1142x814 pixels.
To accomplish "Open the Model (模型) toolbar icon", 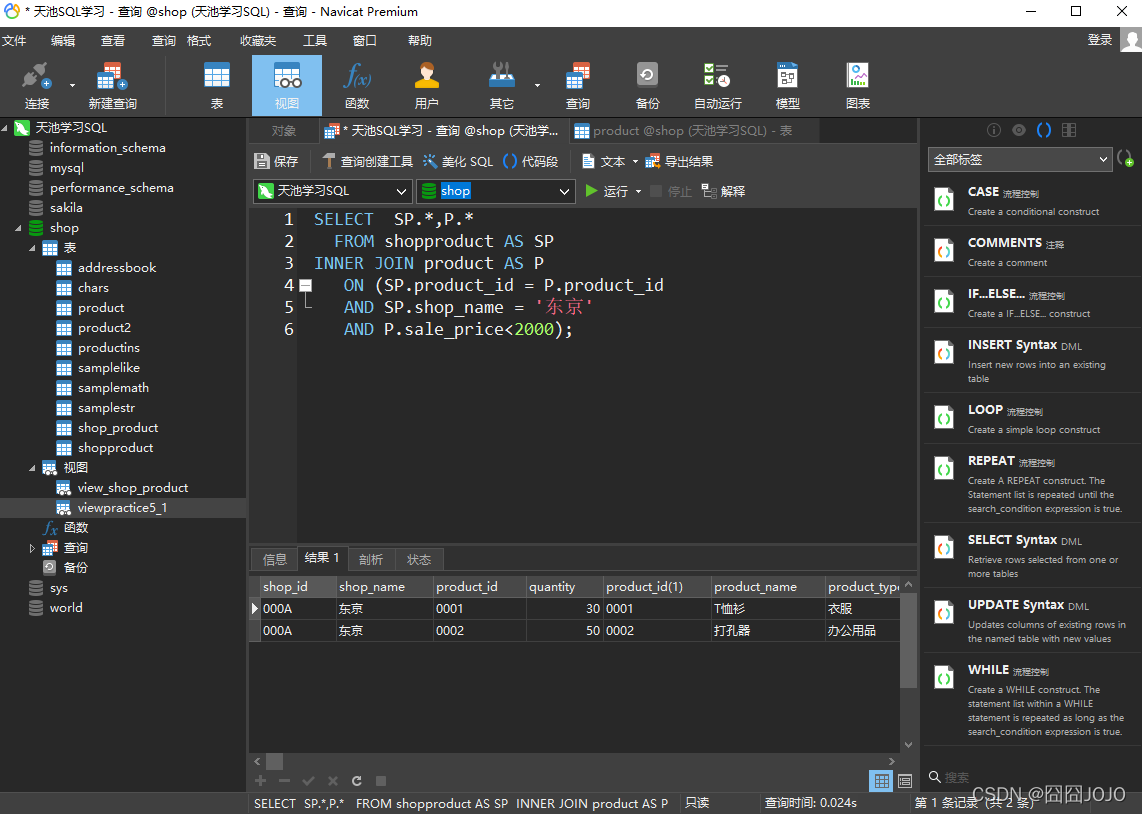I will click(x=787, y=86).
